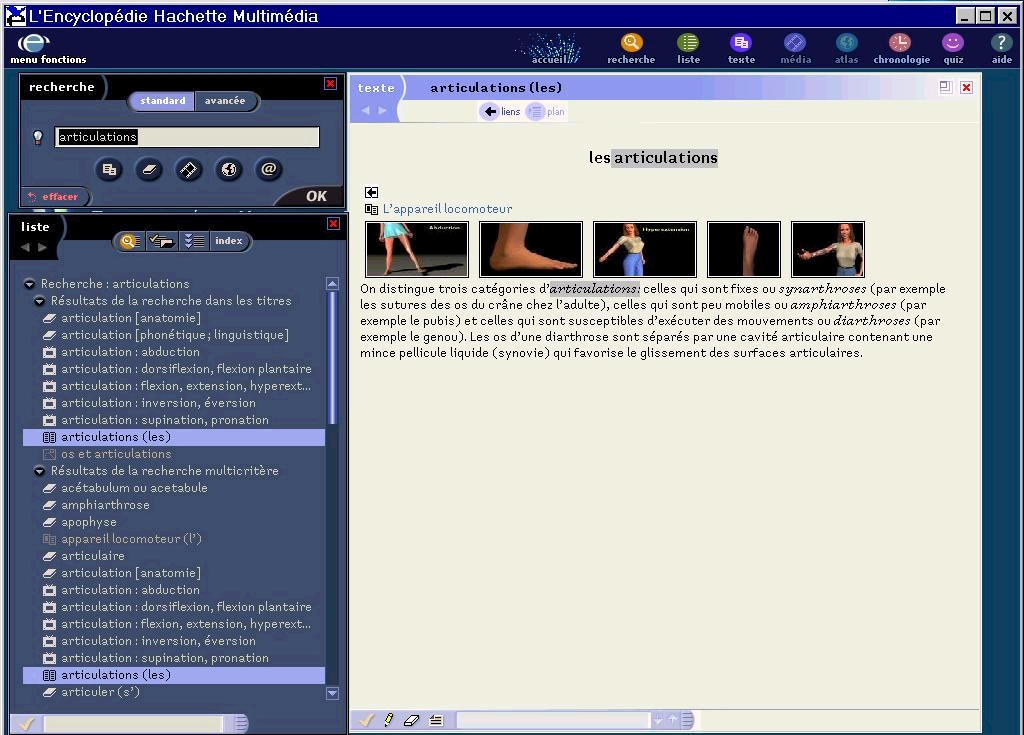1024x735 pixels.
Task: Click the text field in liste bottom bar
Action: click(133, 723)
